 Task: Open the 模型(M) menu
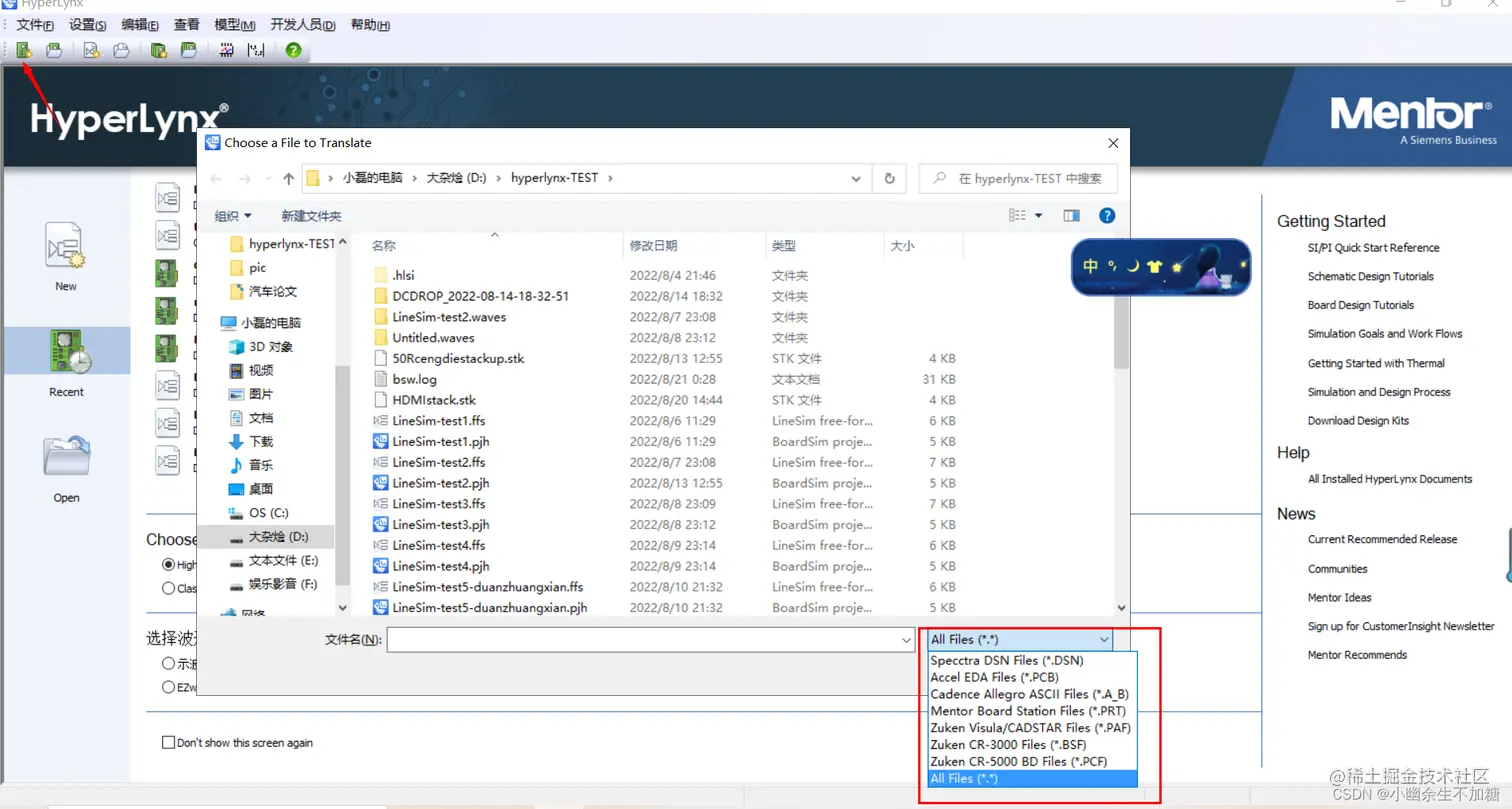235,25
